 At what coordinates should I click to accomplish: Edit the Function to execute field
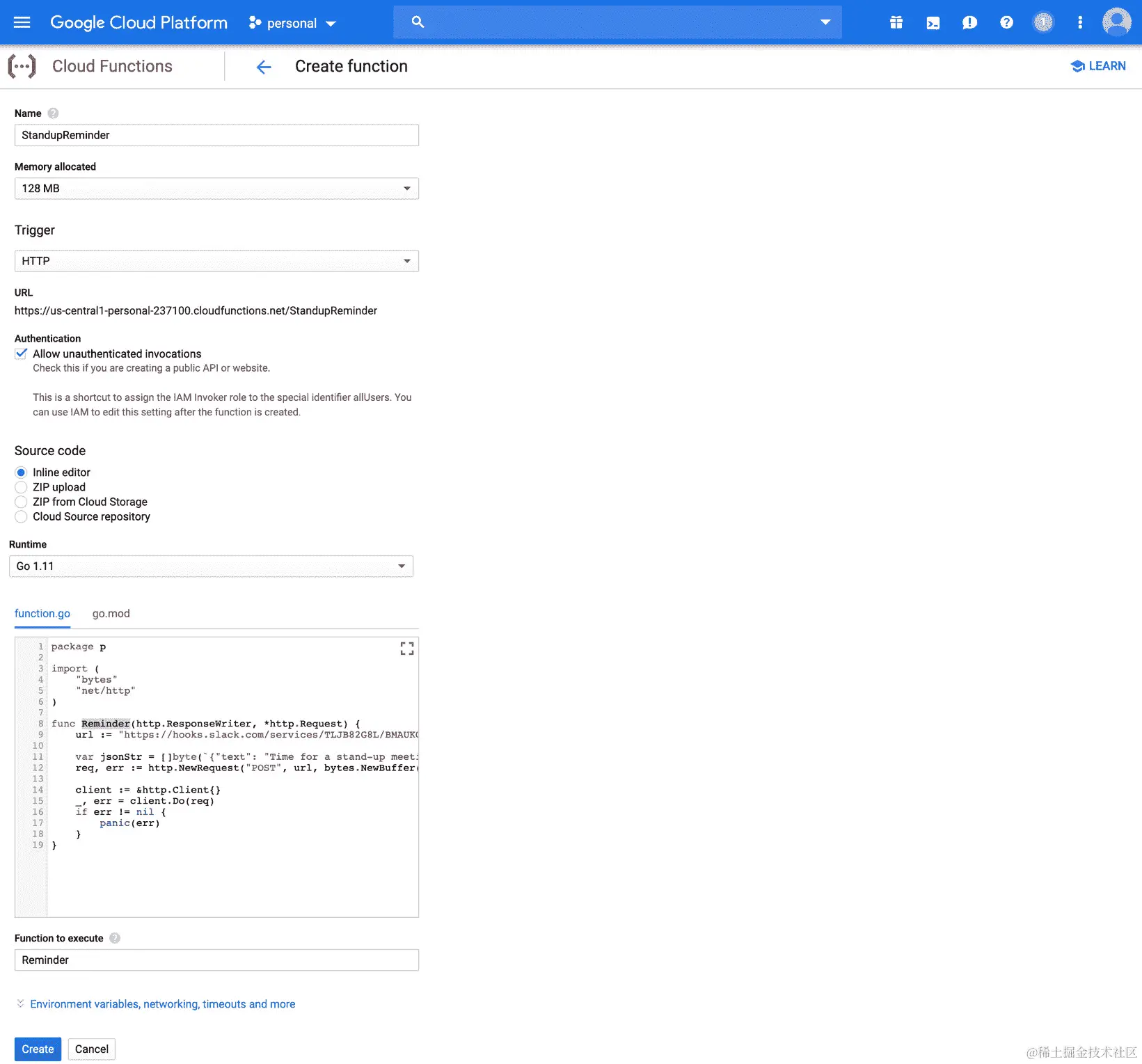(x=216, y=960)
